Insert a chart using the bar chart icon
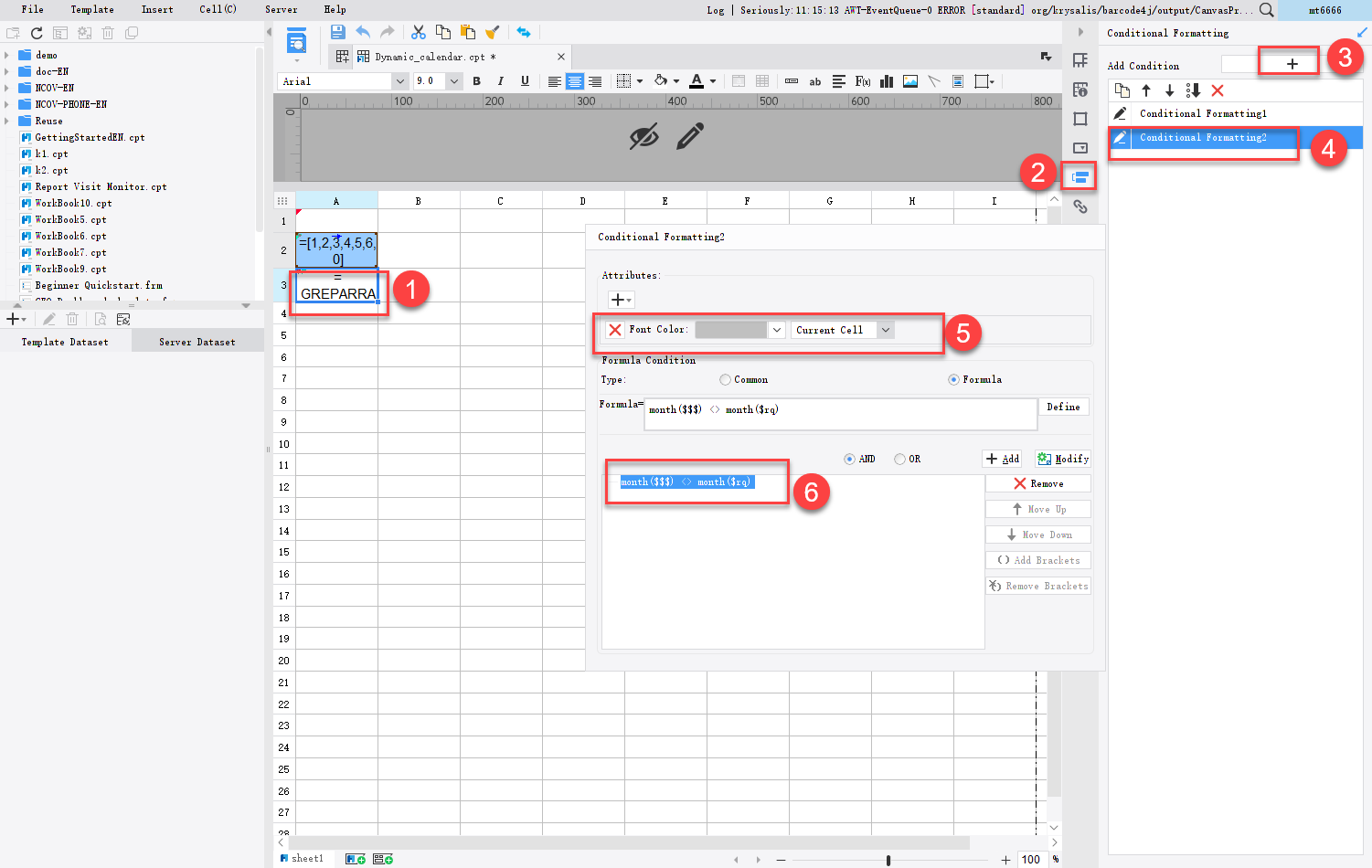1372x868 pixels. point(886,81)
